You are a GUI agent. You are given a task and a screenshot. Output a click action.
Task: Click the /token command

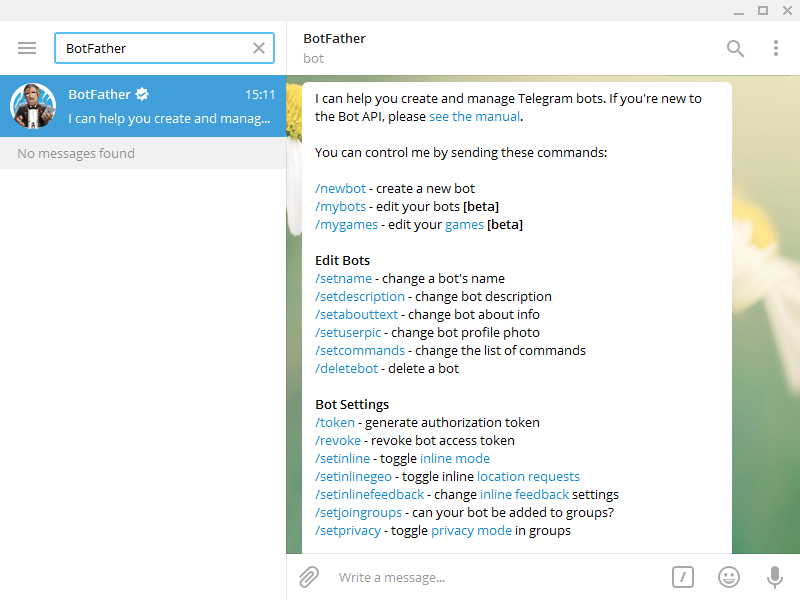click(335, 422)
